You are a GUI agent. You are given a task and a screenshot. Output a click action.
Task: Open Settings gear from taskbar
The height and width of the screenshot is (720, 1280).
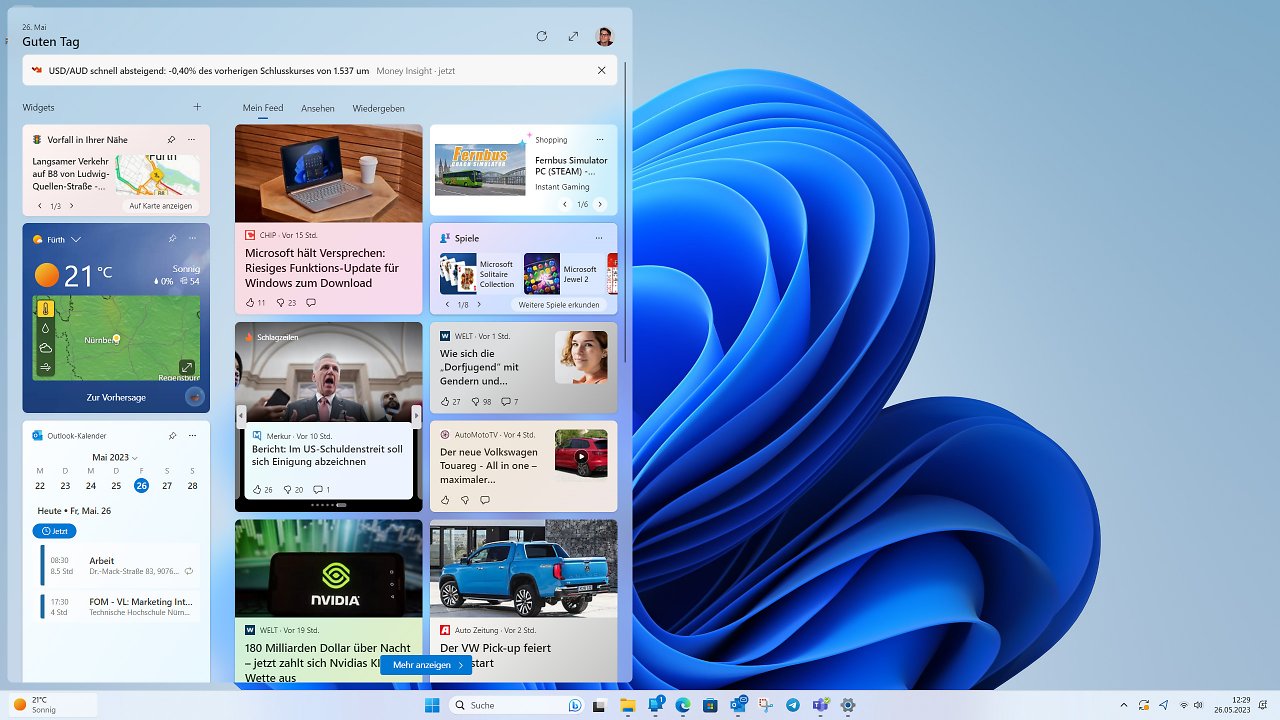[x=848, y=705]
